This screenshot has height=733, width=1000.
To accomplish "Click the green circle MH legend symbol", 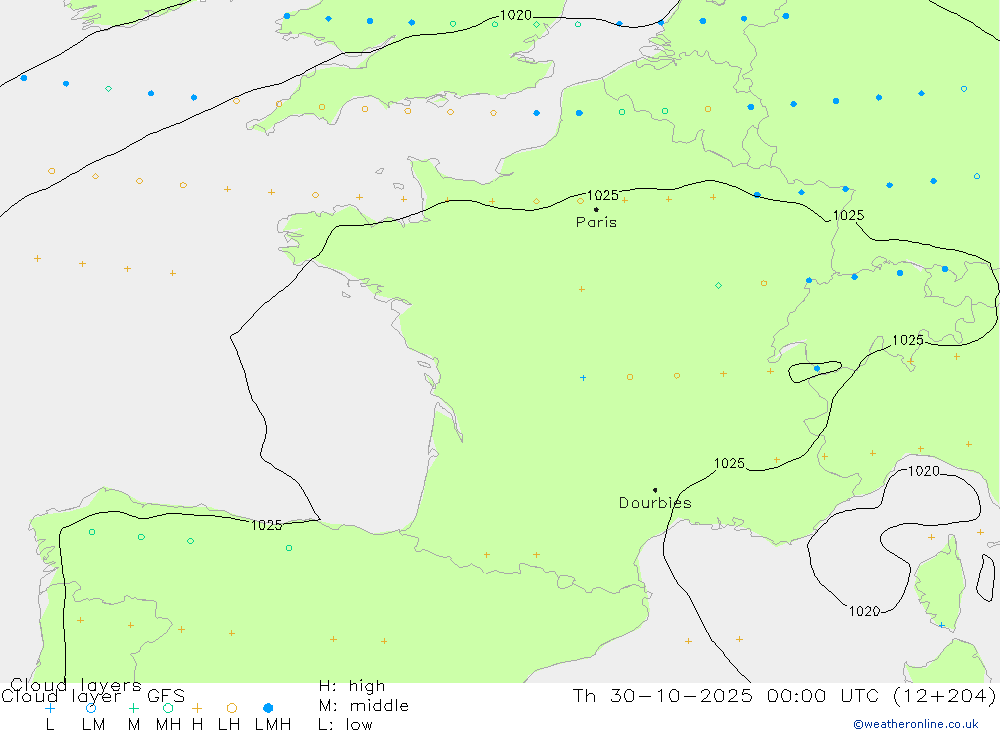I will point(168,708).
